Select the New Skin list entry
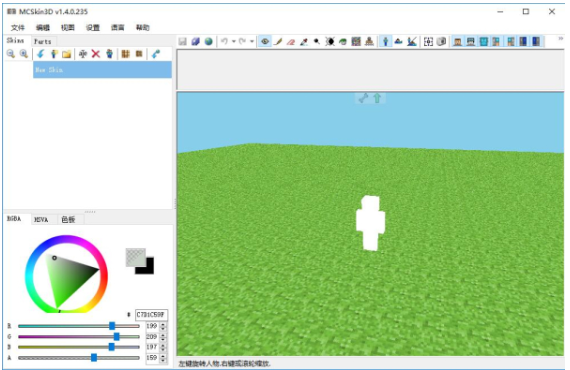 (x=102, y=70)
